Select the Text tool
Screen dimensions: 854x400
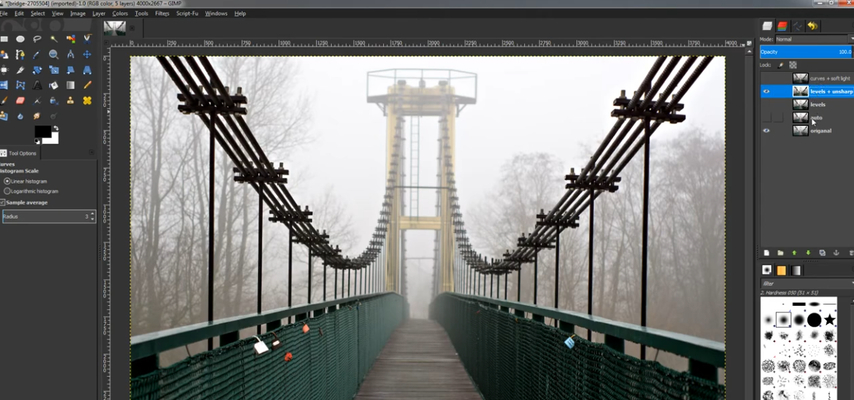tap(37, 85)
